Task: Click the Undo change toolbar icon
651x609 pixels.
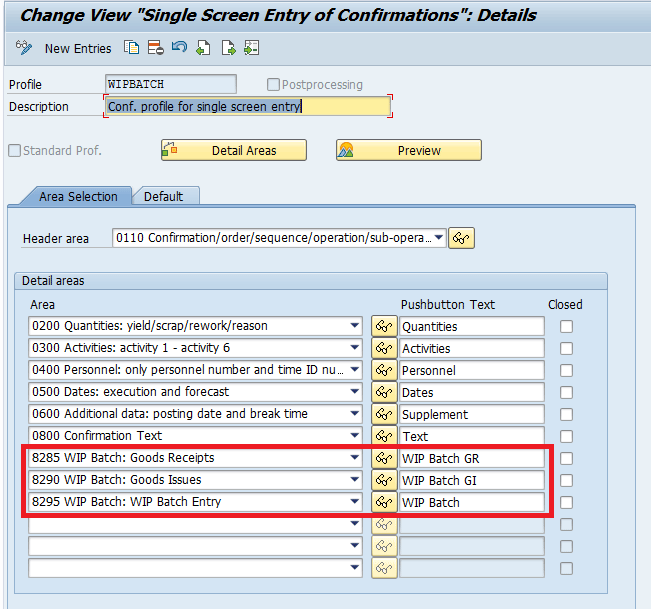Action: click(x=179, y=48)
